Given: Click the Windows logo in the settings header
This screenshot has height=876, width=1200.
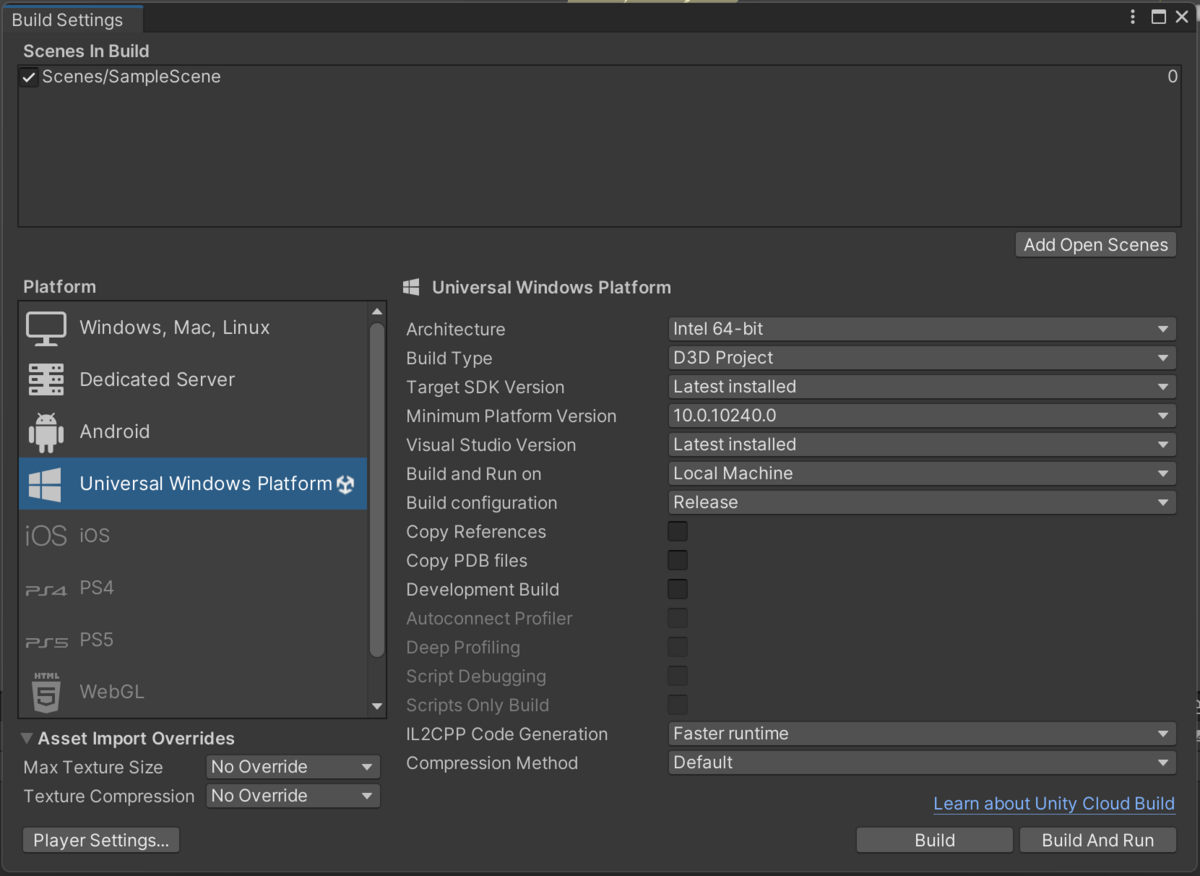Looking at the screenshot, I should coord(411,287).
